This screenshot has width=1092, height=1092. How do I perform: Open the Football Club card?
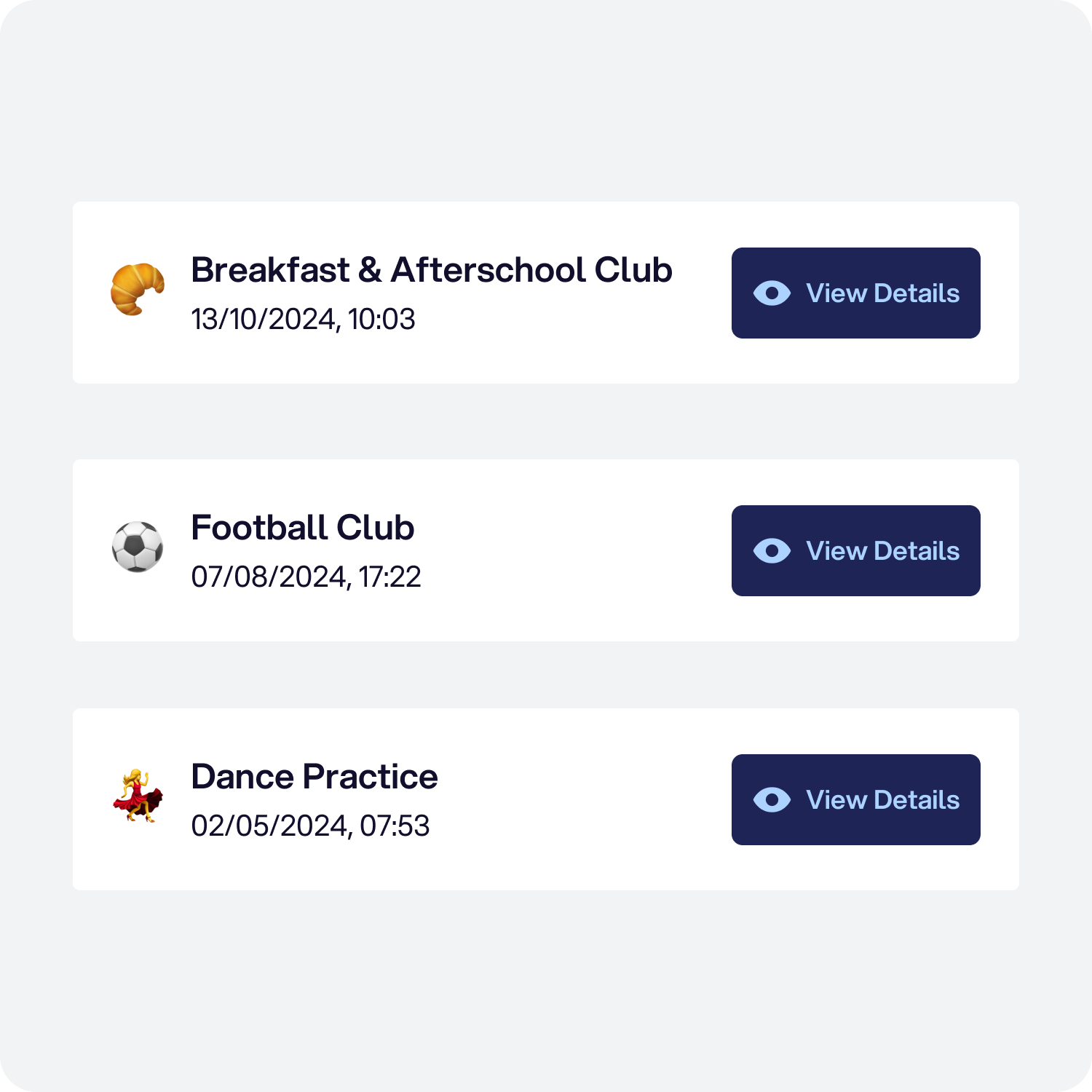[x=546, y=550]
